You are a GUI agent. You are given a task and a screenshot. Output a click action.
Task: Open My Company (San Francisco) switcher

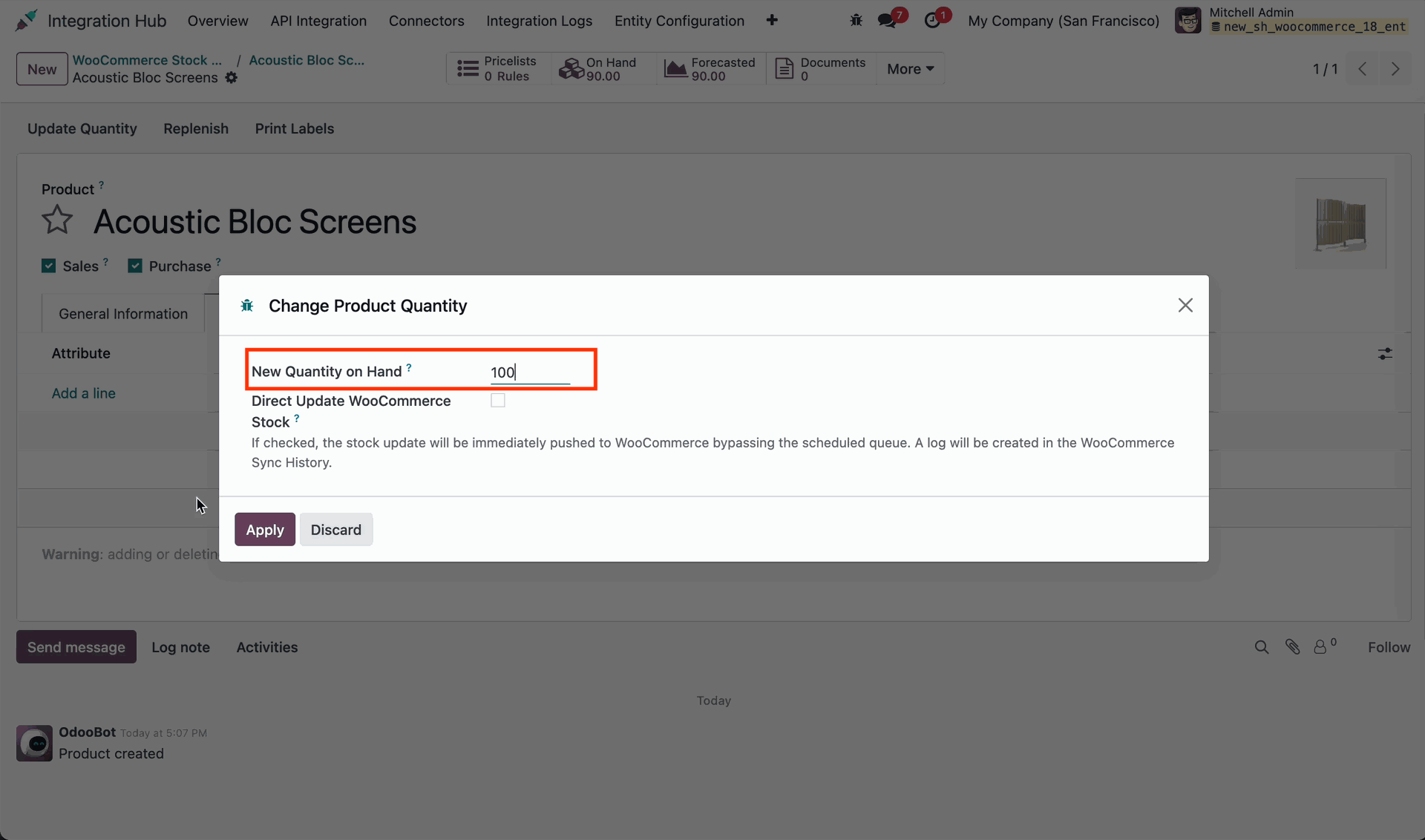coord(1063,21)
